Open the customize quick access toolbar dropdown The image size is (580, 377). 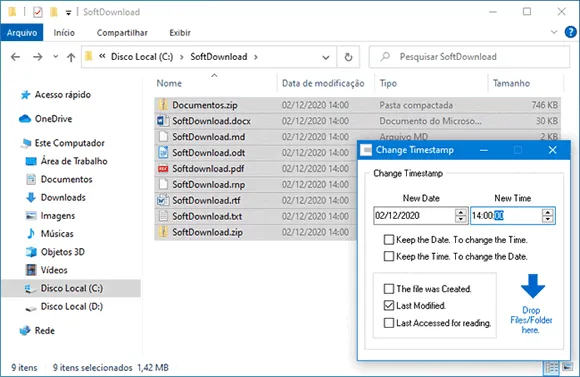tap(68, 13)
